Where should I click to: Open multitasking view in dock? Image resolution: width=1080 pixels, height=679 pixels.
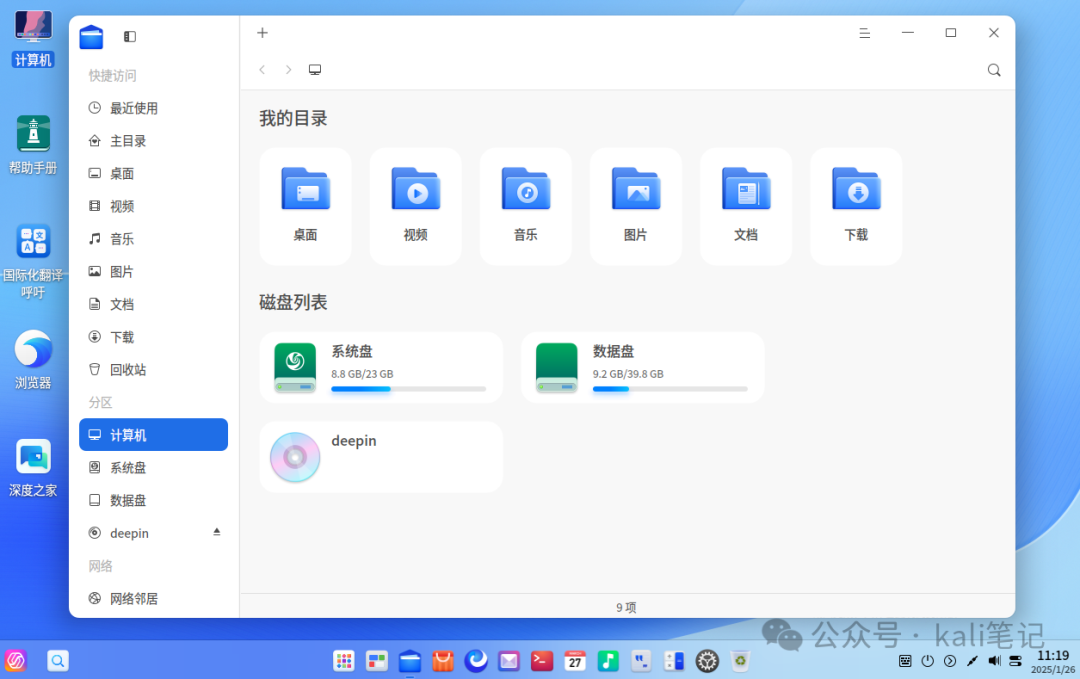(x=377, y=661)
